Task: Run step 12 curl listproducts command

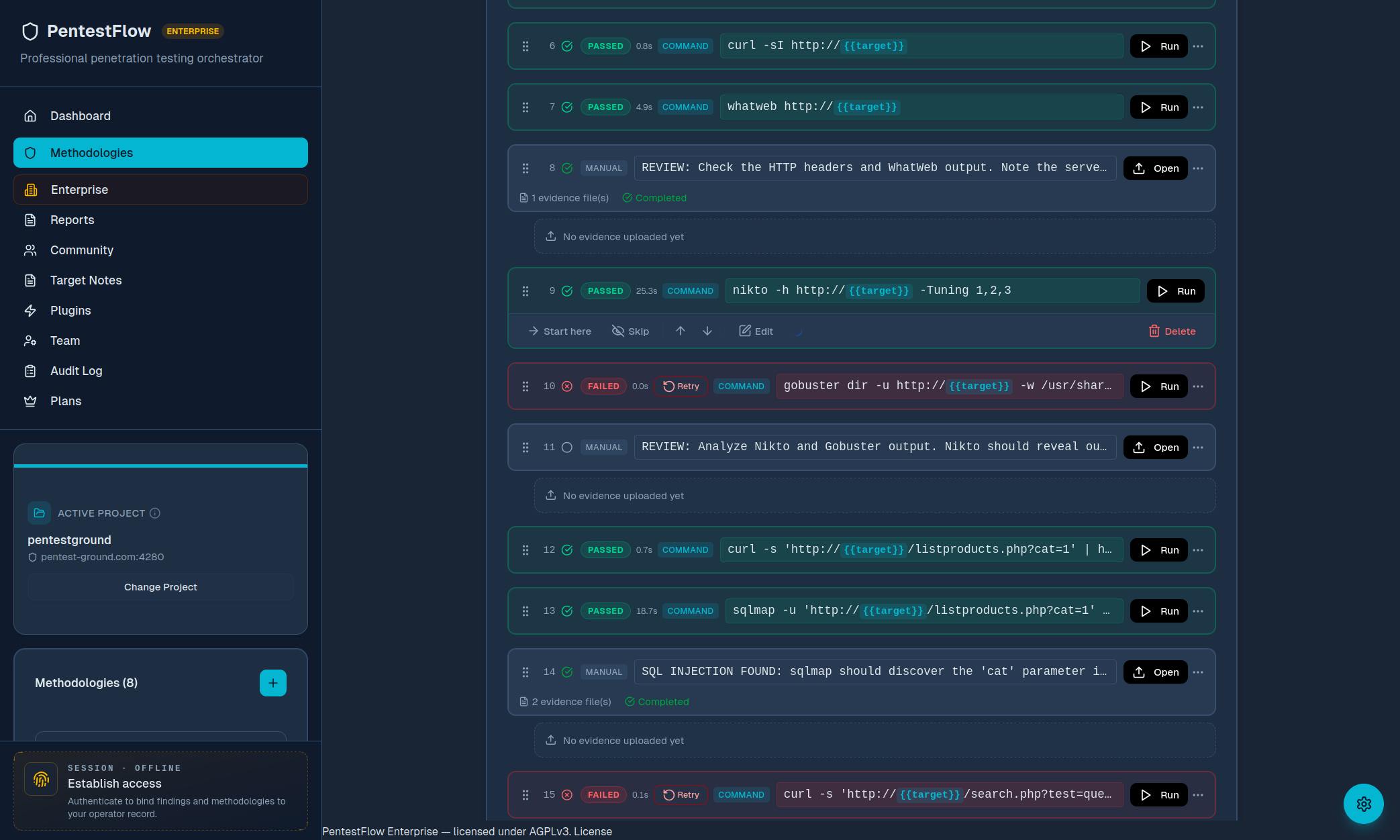Action: [1159, 550]
